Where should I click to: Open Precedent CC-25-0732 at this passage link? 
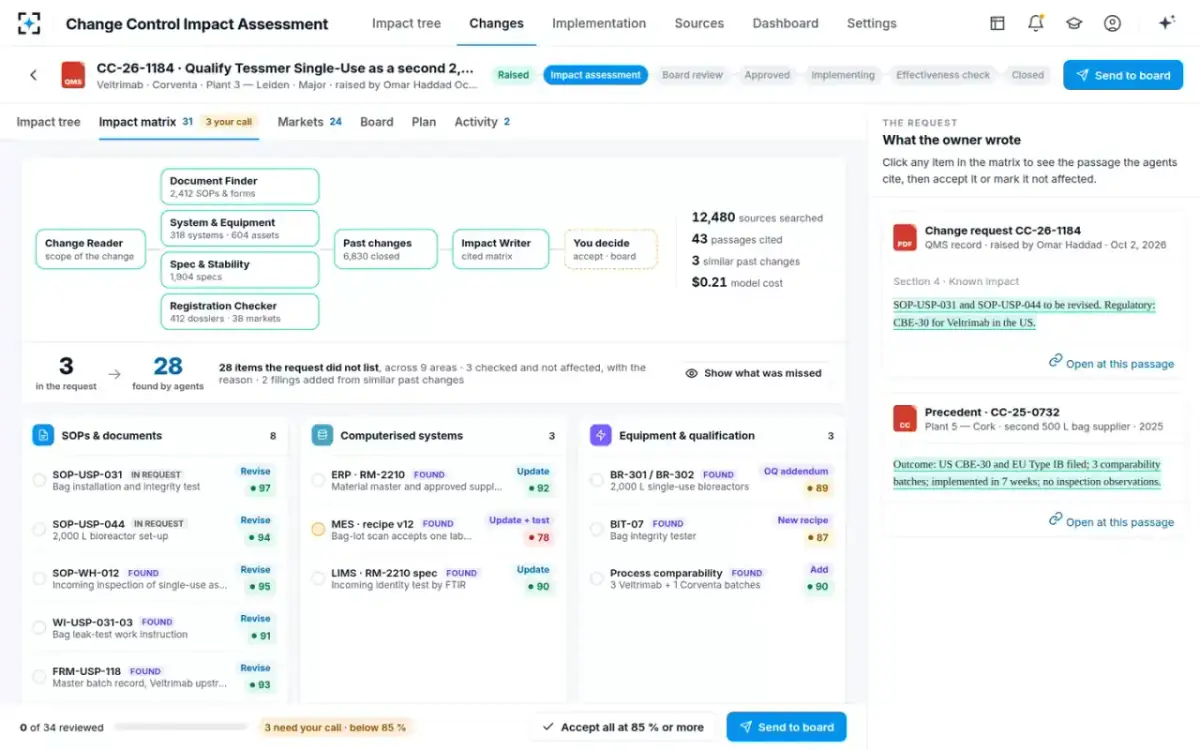click(1111, 521)
